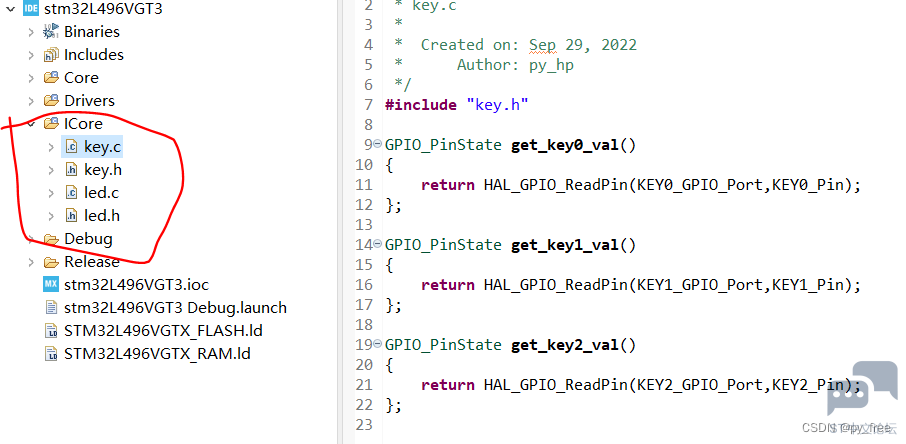Click line number 23 in the gutter
This screenshot has width=906, height=444.
(365, 424)
